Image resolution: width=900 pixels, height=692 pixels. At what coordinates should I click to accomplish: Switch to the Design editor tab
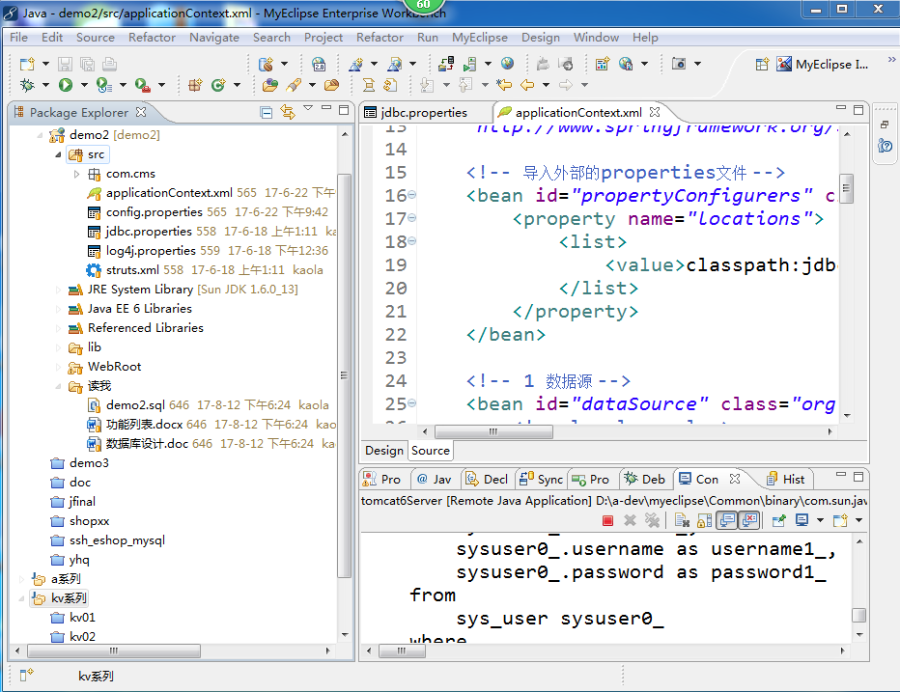(384, 450)
